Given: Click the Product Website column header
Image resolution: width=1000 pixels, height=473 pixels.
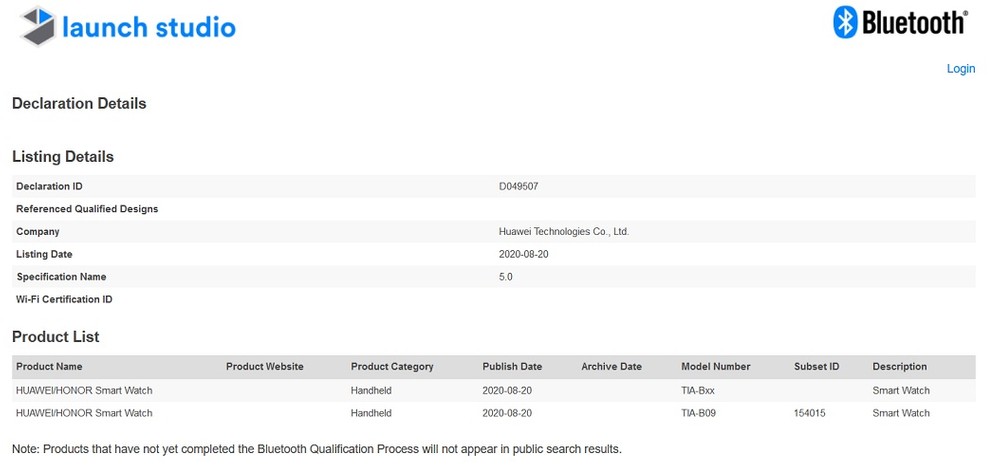Looking at the screenshot, I should point(265,367).
